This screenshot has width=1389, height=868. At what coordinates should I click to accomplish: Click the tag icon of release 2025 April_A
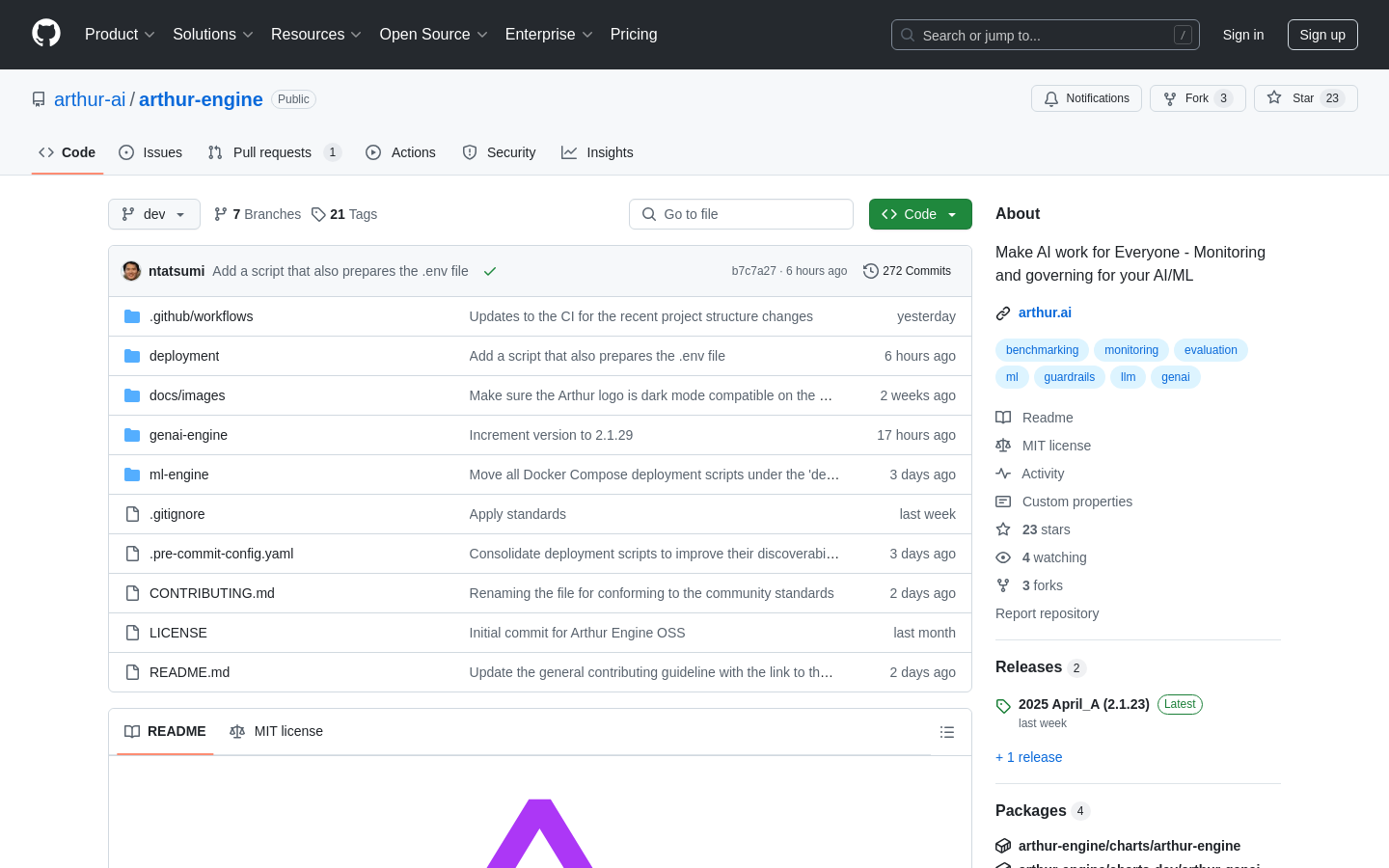(1003, 706)
